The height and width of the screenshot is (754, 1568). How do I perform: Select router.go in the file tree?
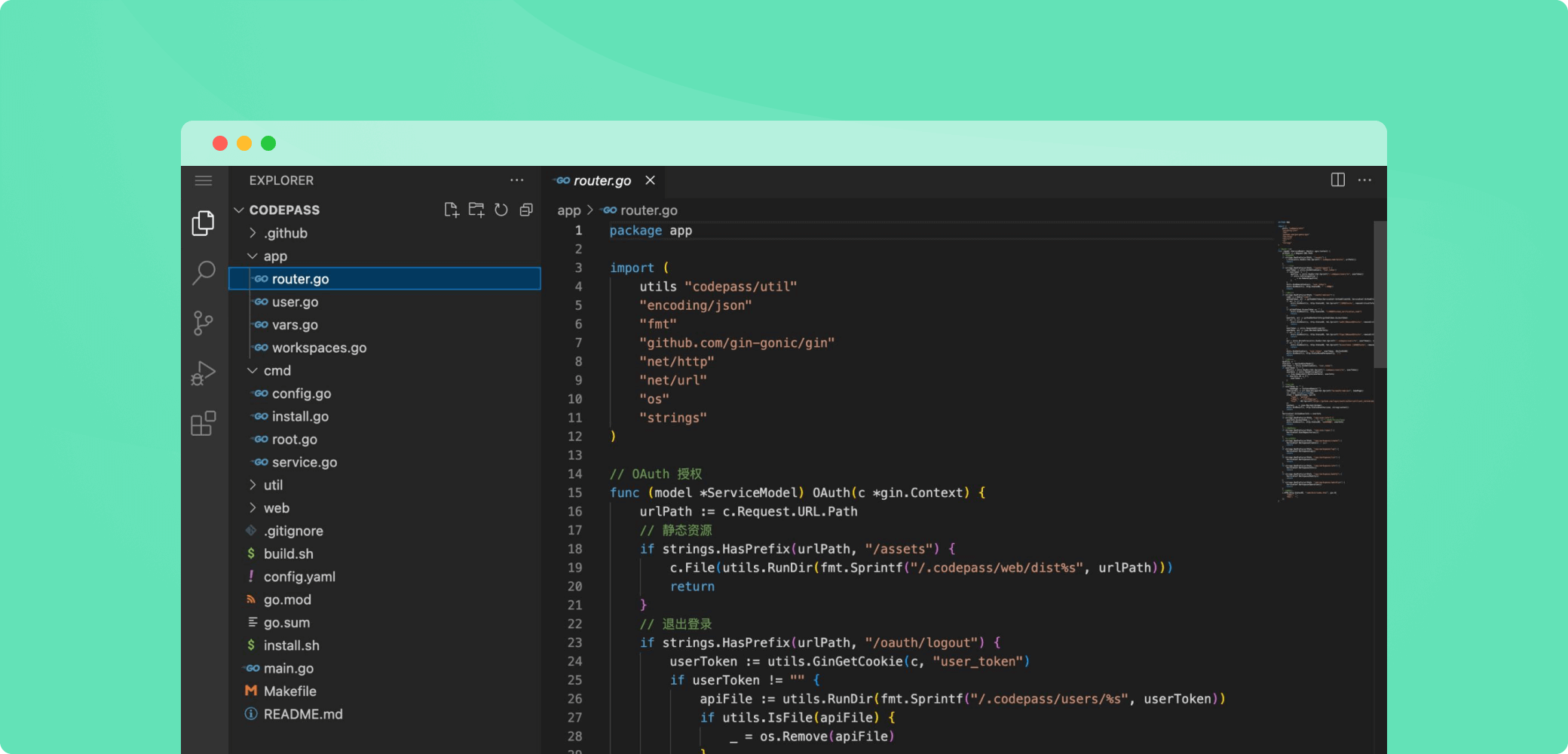384,279
